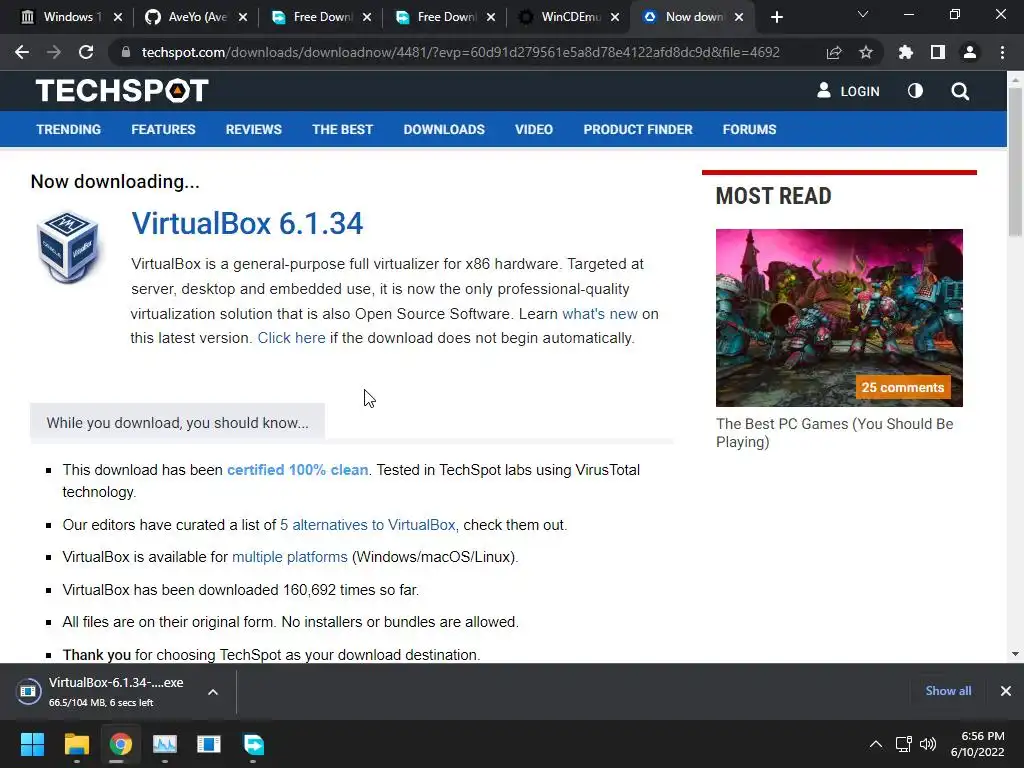
Task: Close the downloads bar
Action: pyautogui.click(x=1006, y=691)
